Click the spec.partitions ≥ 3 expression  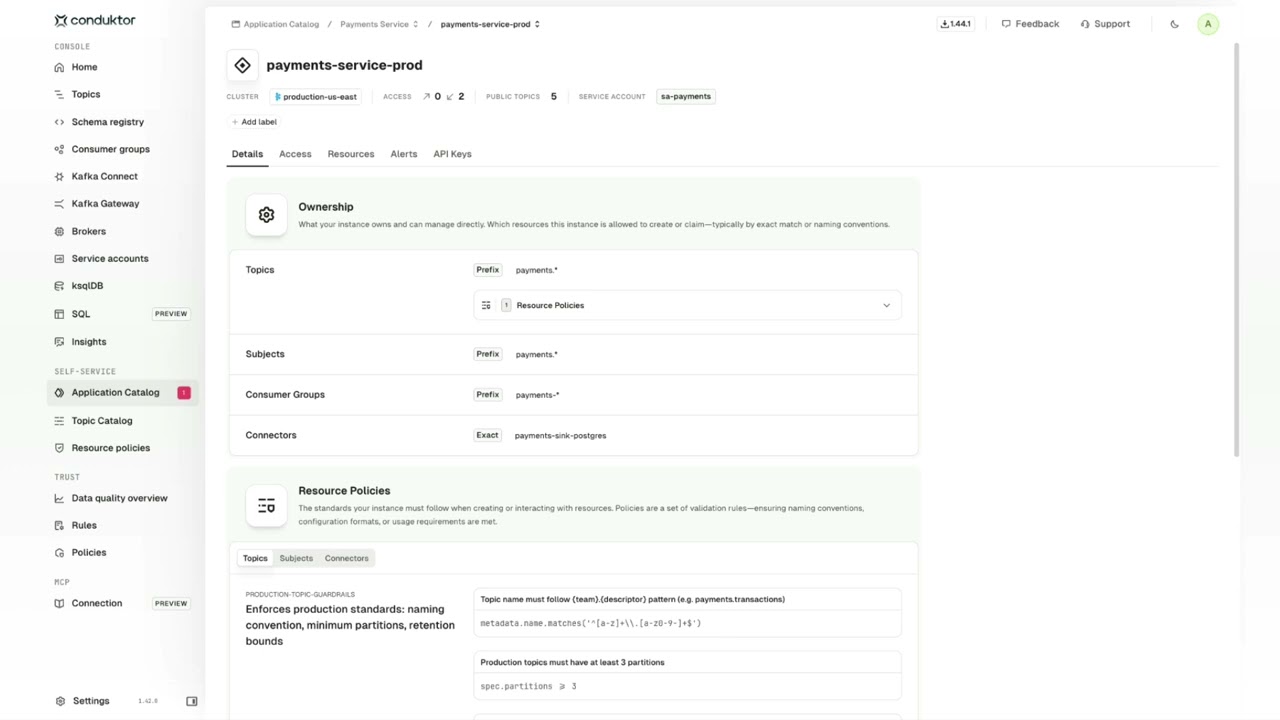[528, 686]
